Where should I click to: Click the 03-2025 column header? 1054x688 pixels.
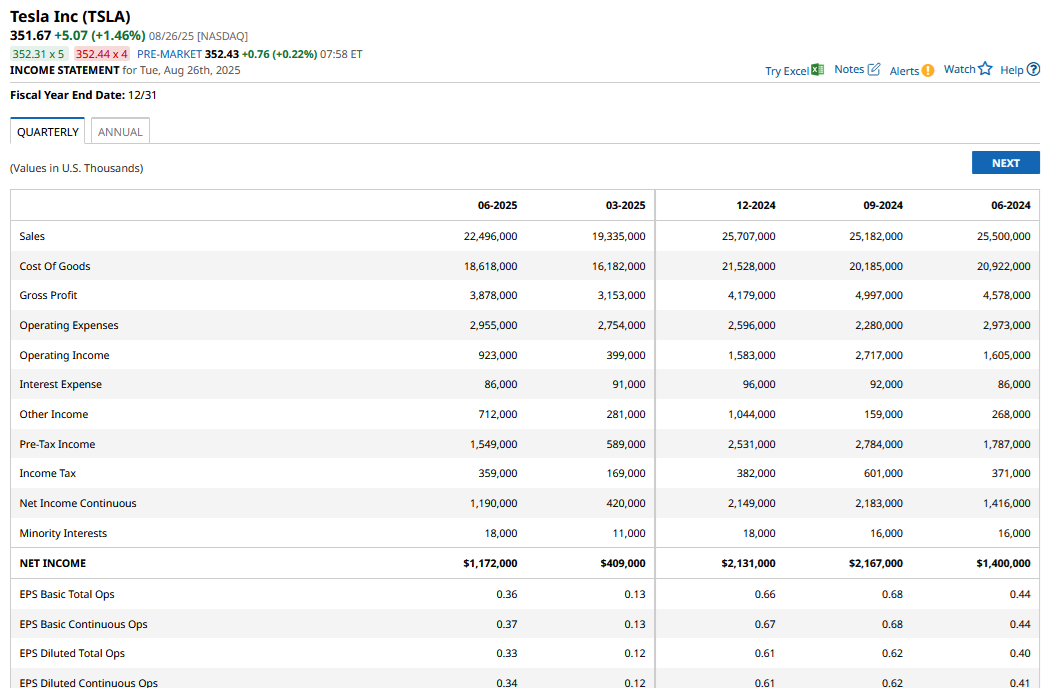(x=625, y=206)
